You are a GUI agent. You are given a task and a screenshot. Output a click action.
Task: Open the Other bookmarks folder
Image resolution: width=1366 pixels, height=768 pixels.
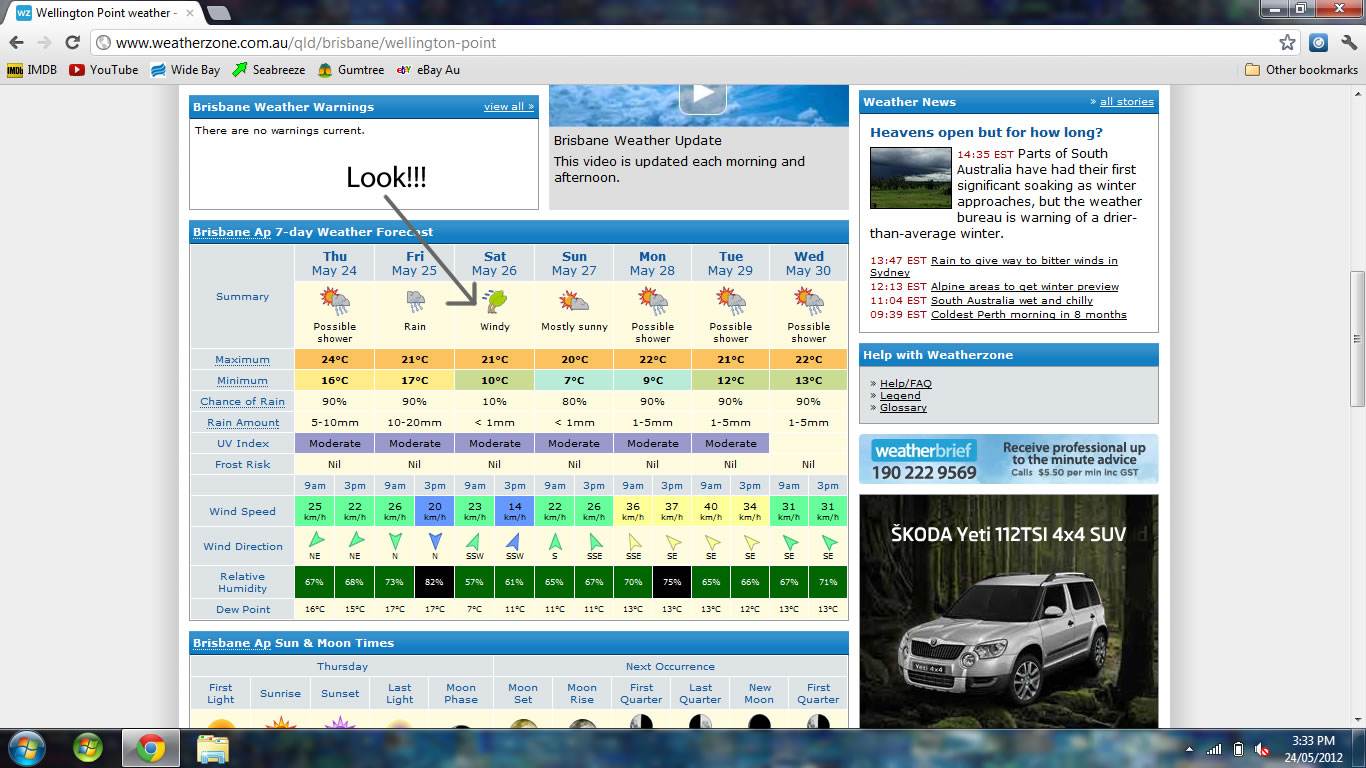pyautogui.click(x=1301, y=70)
